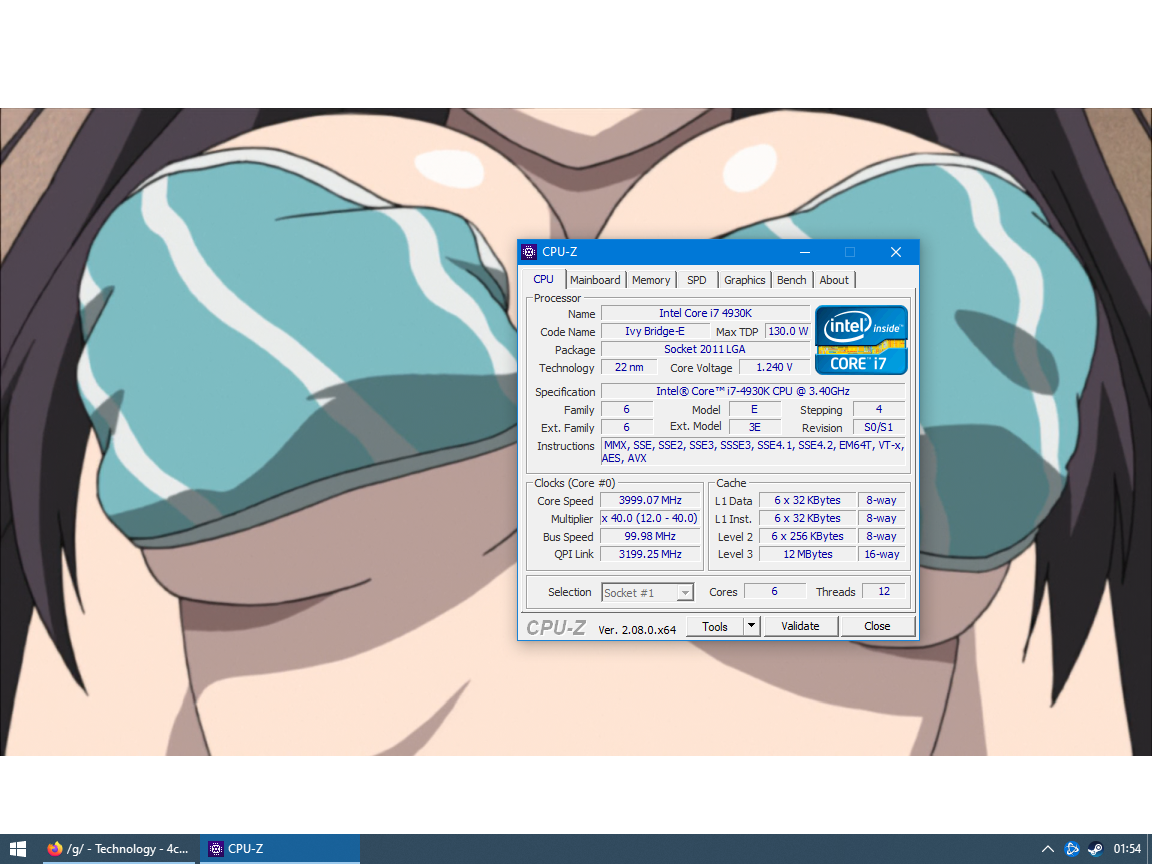Image resolution: width=1152 pixels, height=864 pixels.
Task: Click the package value Socket 2011 LGA
Action: click(705, 350)
